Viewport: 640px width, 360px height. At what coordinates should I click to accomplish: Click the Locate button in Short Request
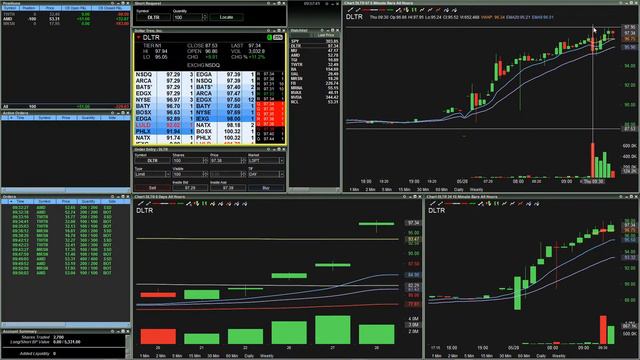click(x=226, y=17)
